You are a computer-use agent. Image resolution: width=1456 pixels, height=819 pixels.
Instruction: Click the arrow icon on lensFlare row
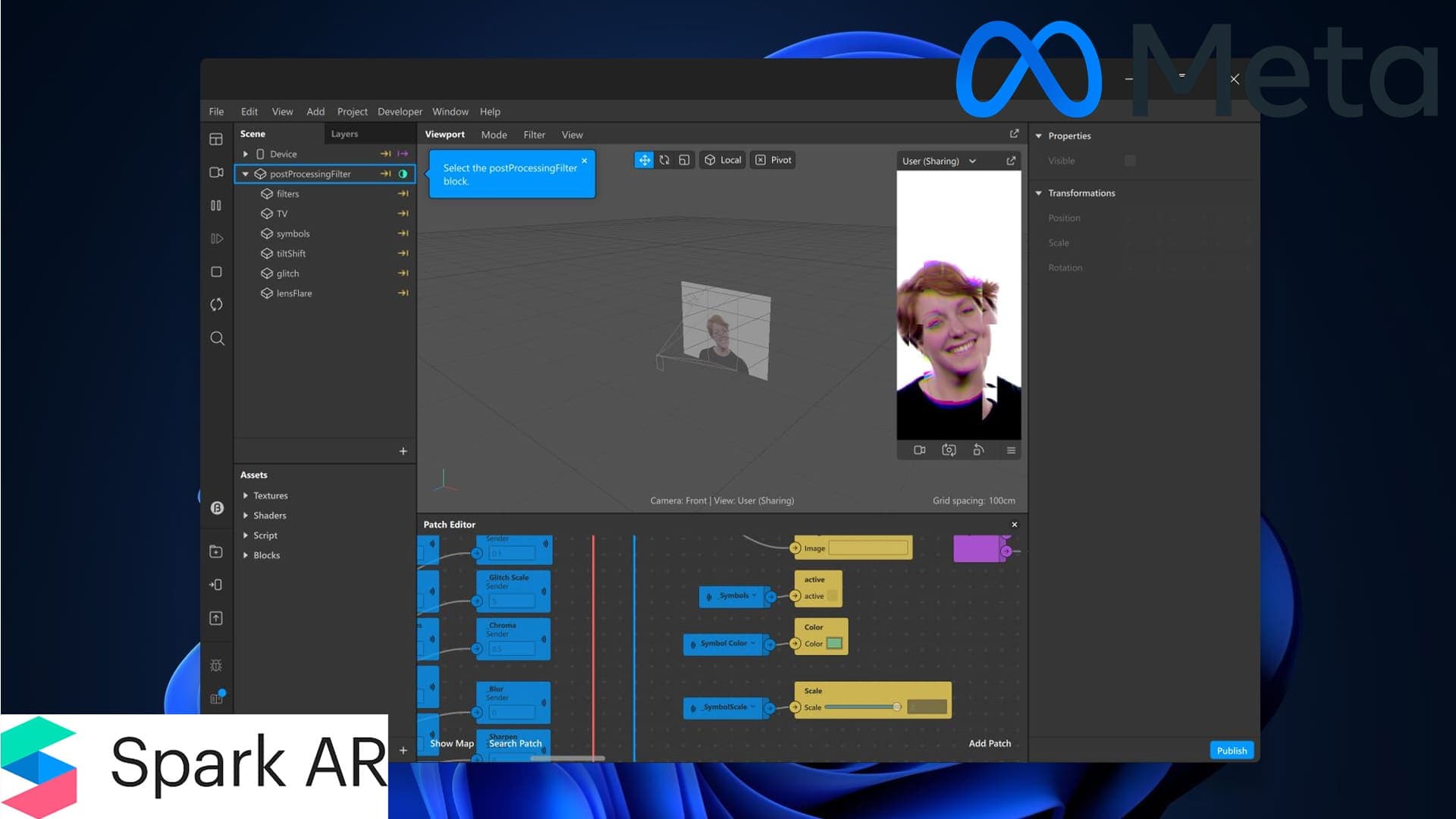(x=403, y=293)
